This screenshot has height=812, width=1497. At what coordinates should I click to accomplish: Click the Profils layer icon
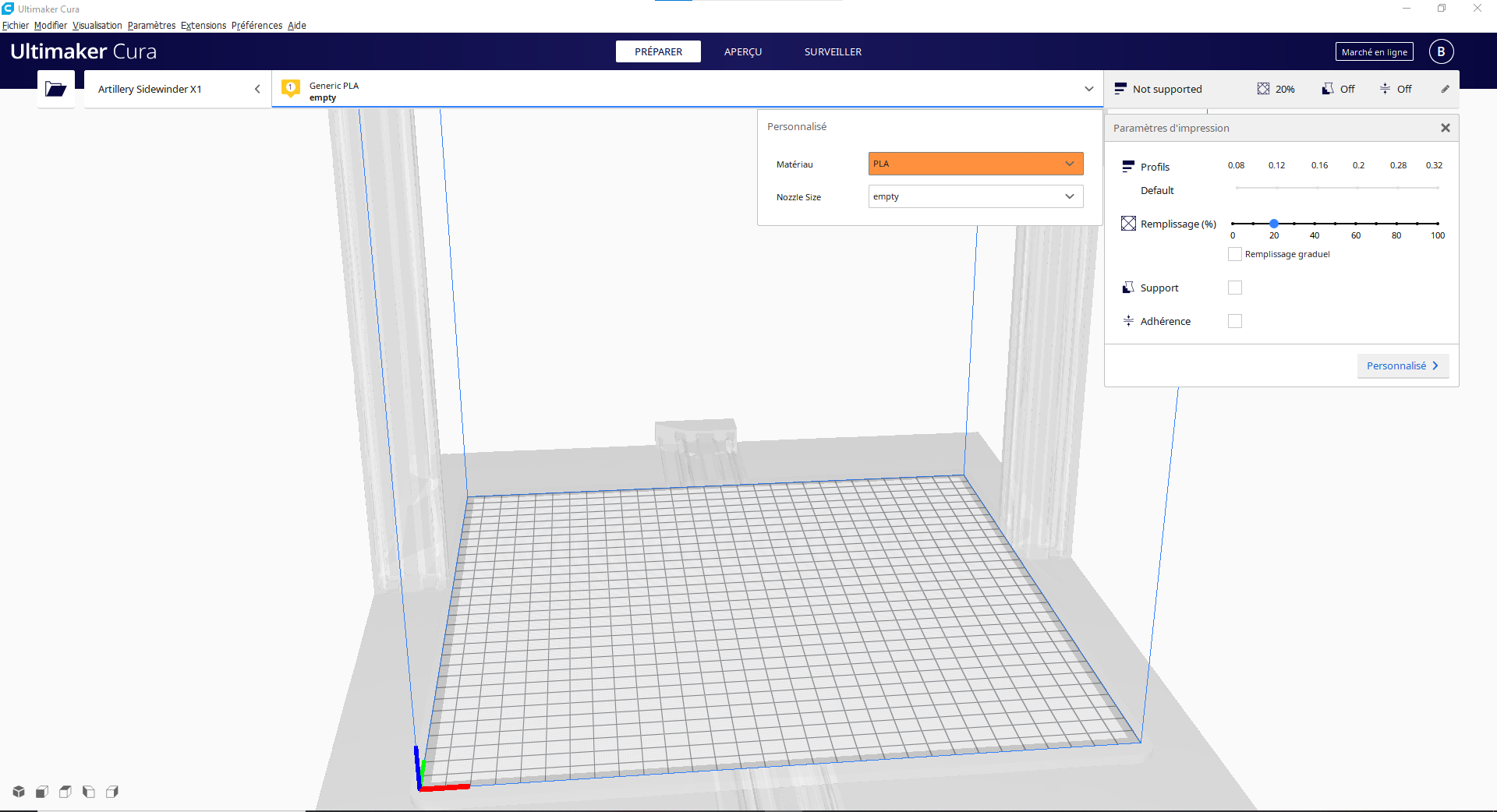(1128, 166)
